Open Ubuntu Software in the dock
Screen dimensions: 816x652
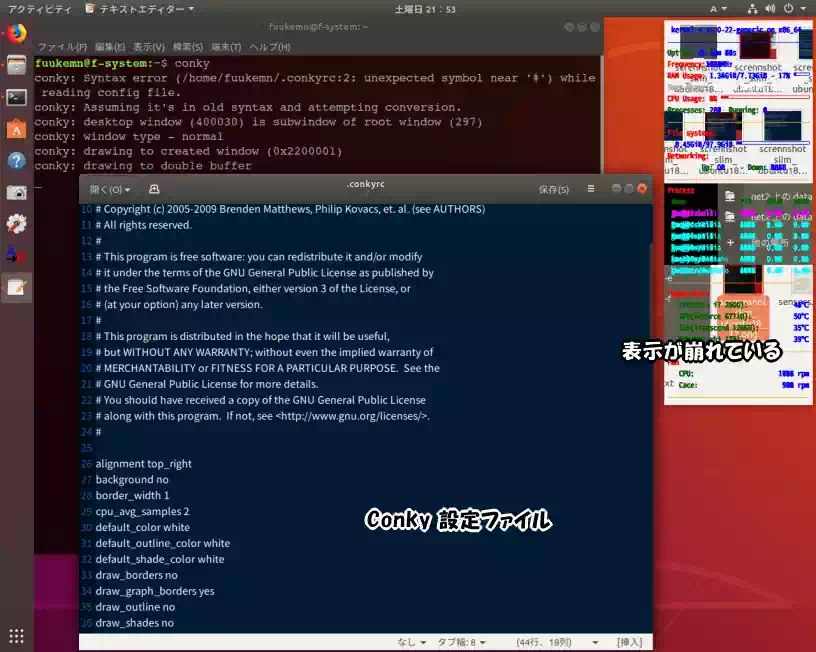point(17,129)
